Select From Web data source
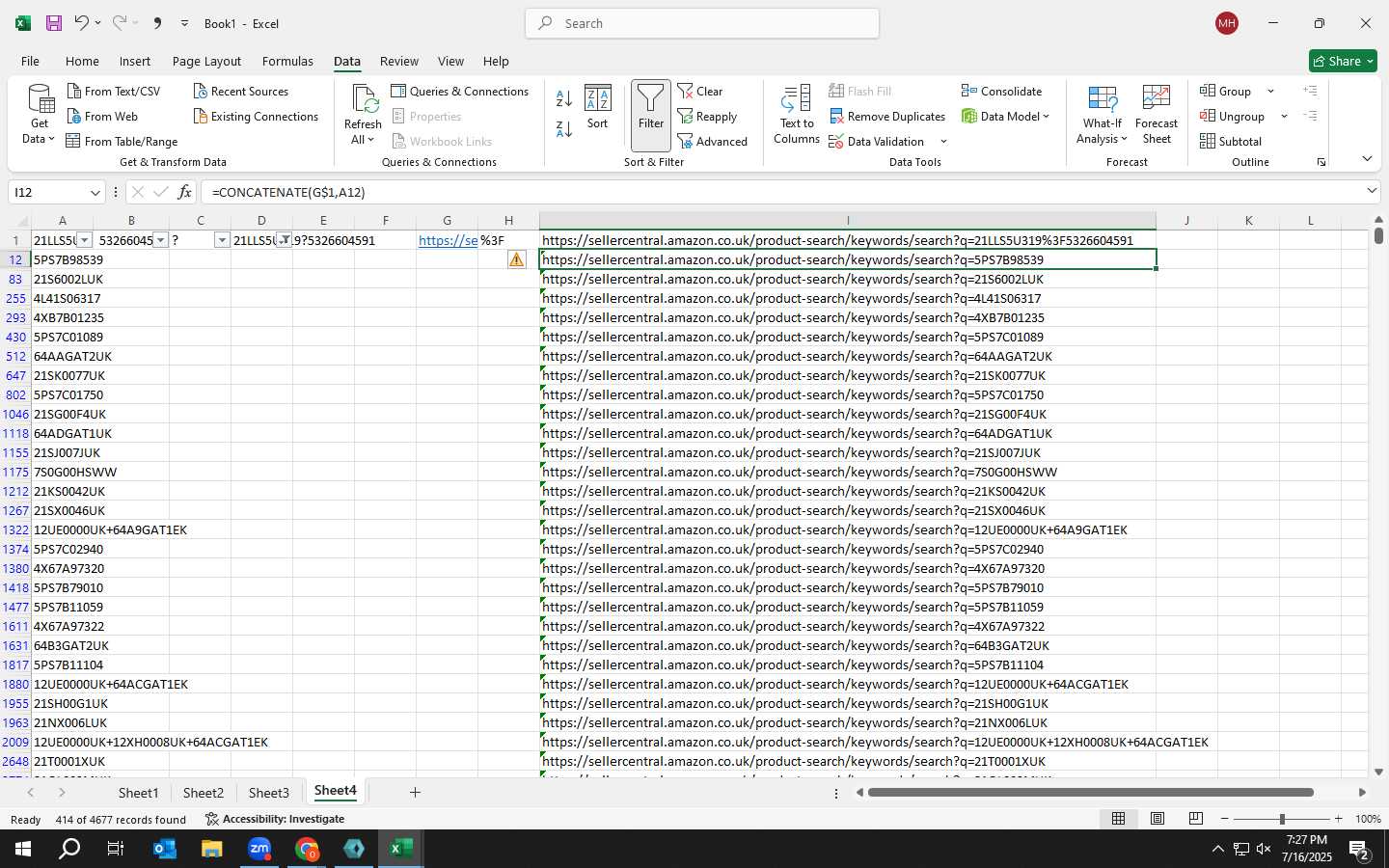The image size is (1389, 868). [x=102, y=116]
